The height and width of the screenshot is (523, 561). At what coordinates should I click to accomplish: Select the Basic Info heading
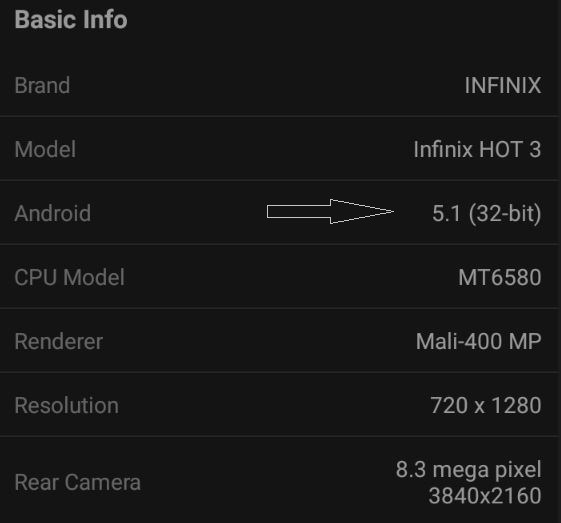(71, 19)
